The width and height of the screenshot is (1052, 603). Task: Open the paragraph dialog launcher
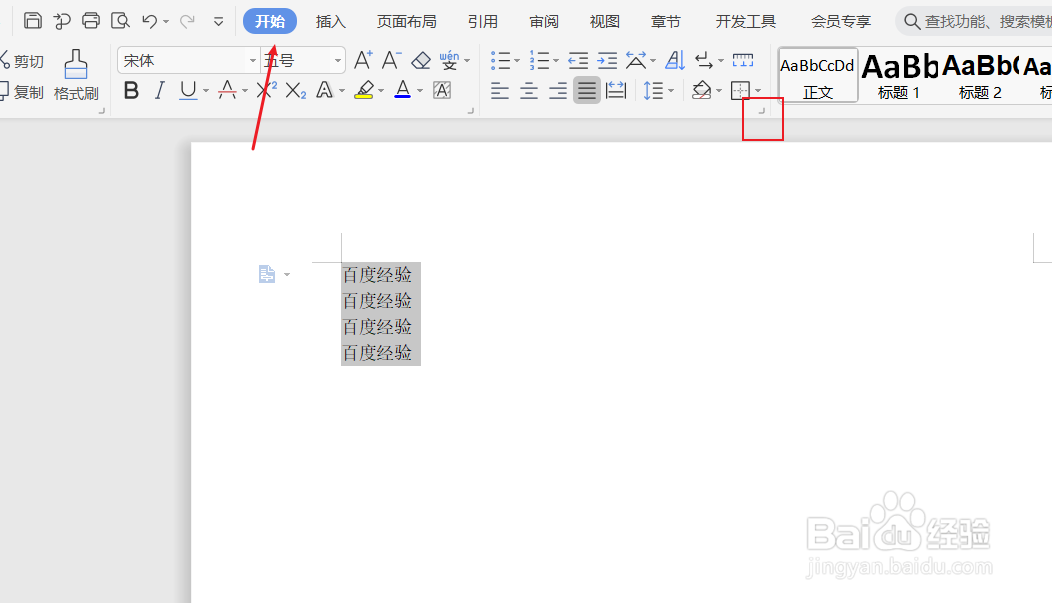point(761,111)
